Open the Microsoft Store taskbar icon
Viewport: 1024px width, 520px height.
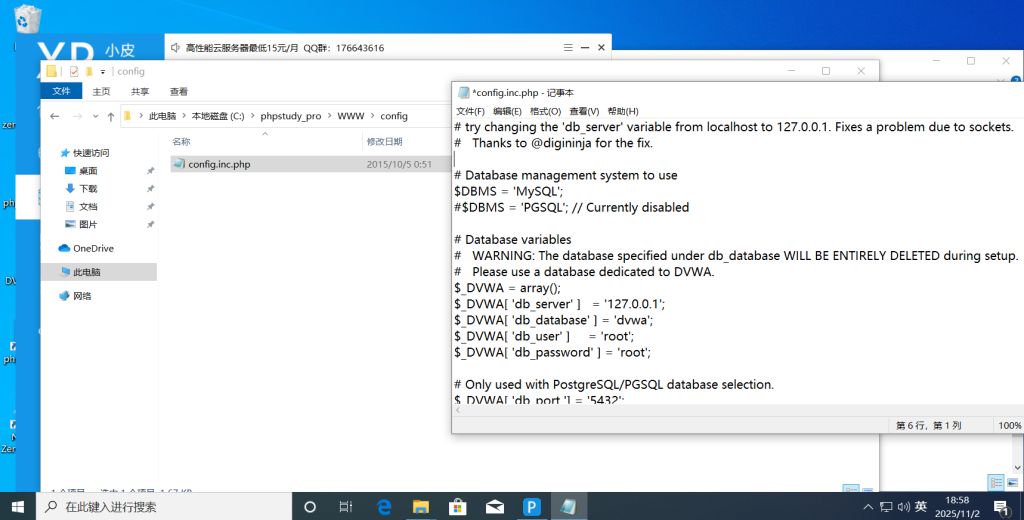coord(458,507)
